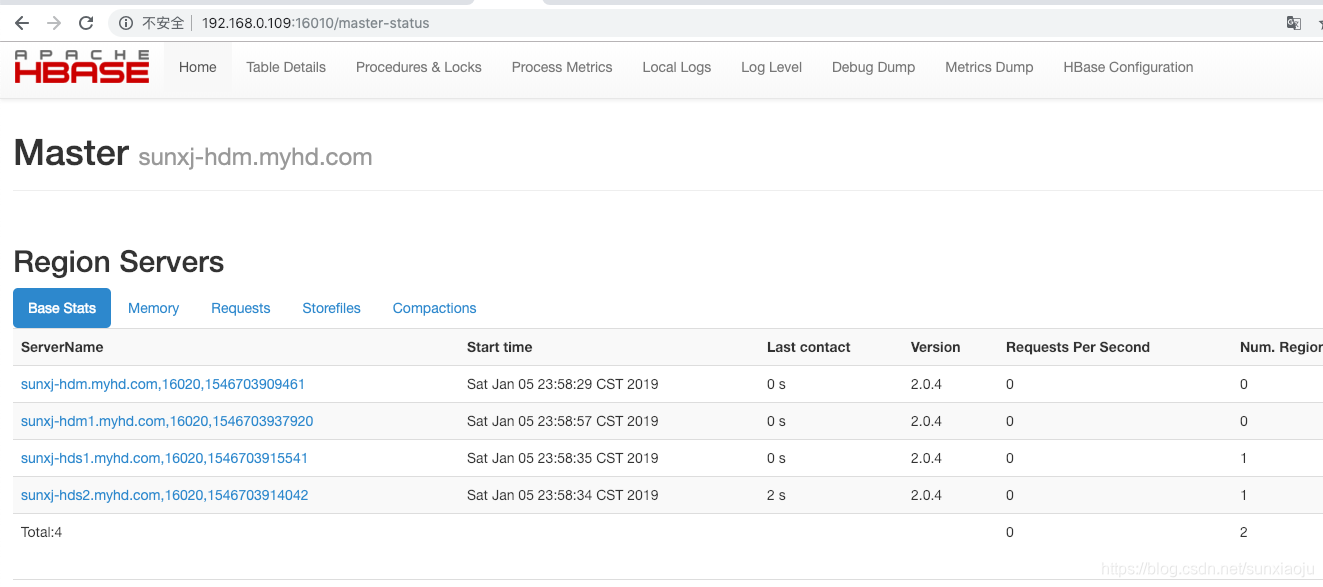Open the Log Level page
Screen dimensions: 1323x587
772,67
